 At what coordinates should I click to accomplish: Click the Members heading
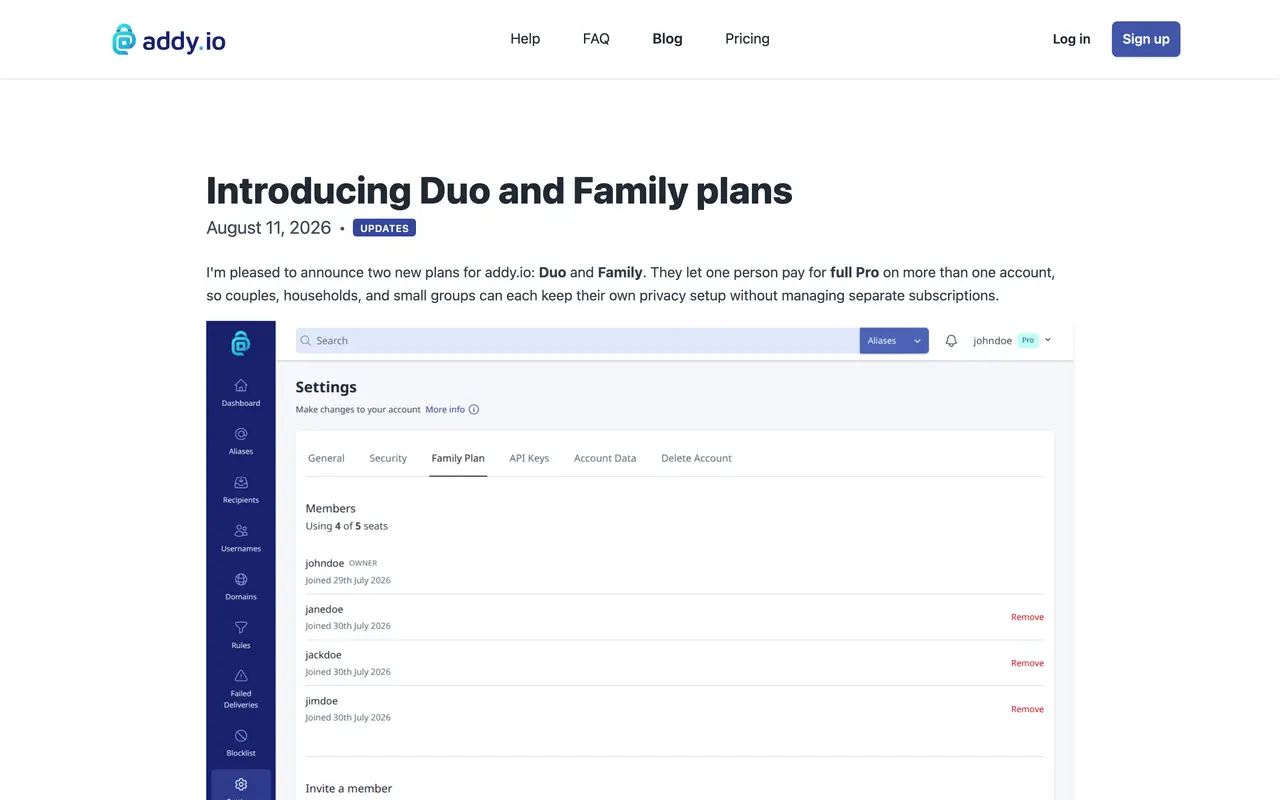pos(331,508)
